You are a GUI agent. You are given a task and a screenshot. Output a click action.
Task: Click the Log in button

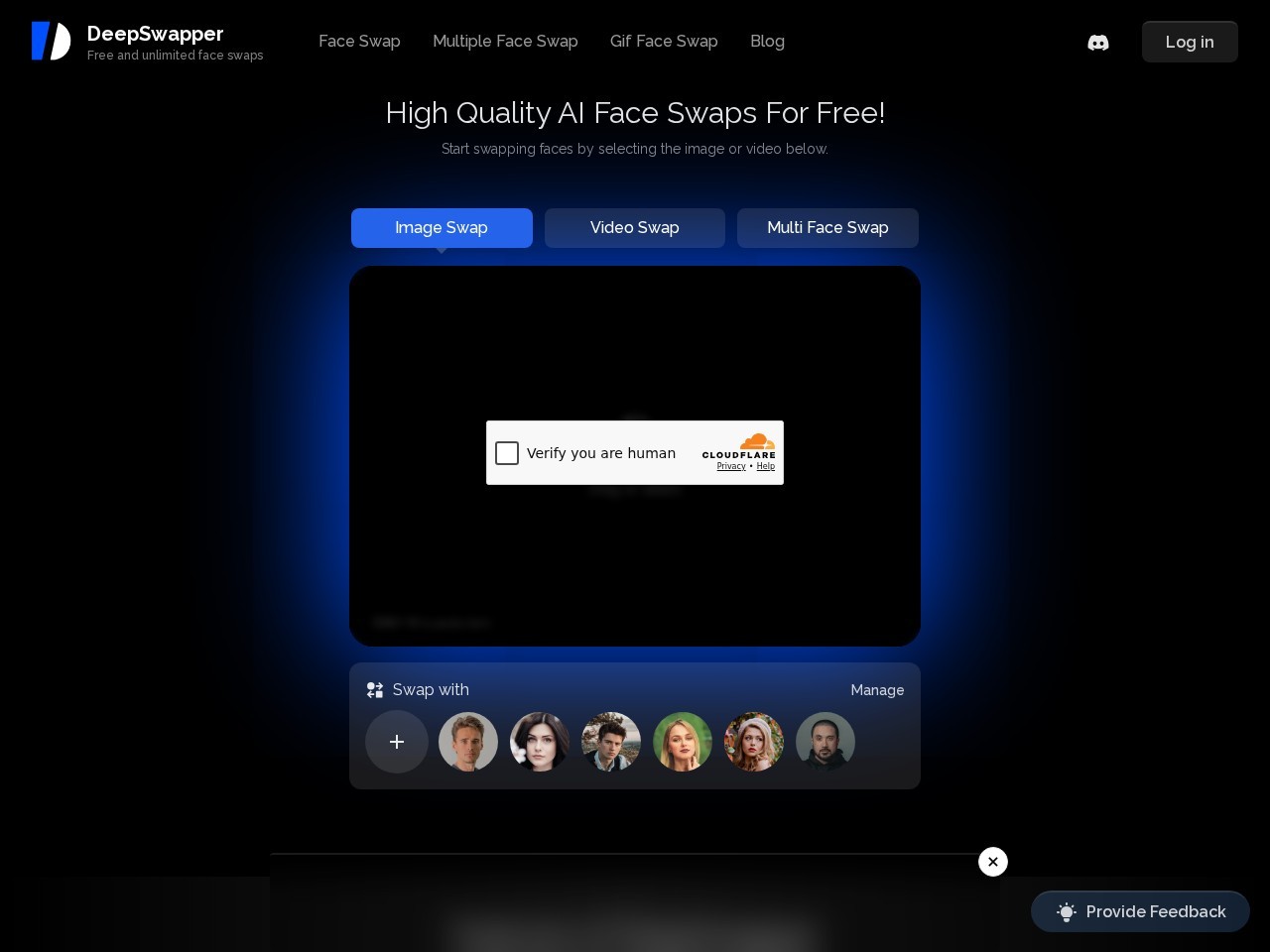[x=1190, y=42]
